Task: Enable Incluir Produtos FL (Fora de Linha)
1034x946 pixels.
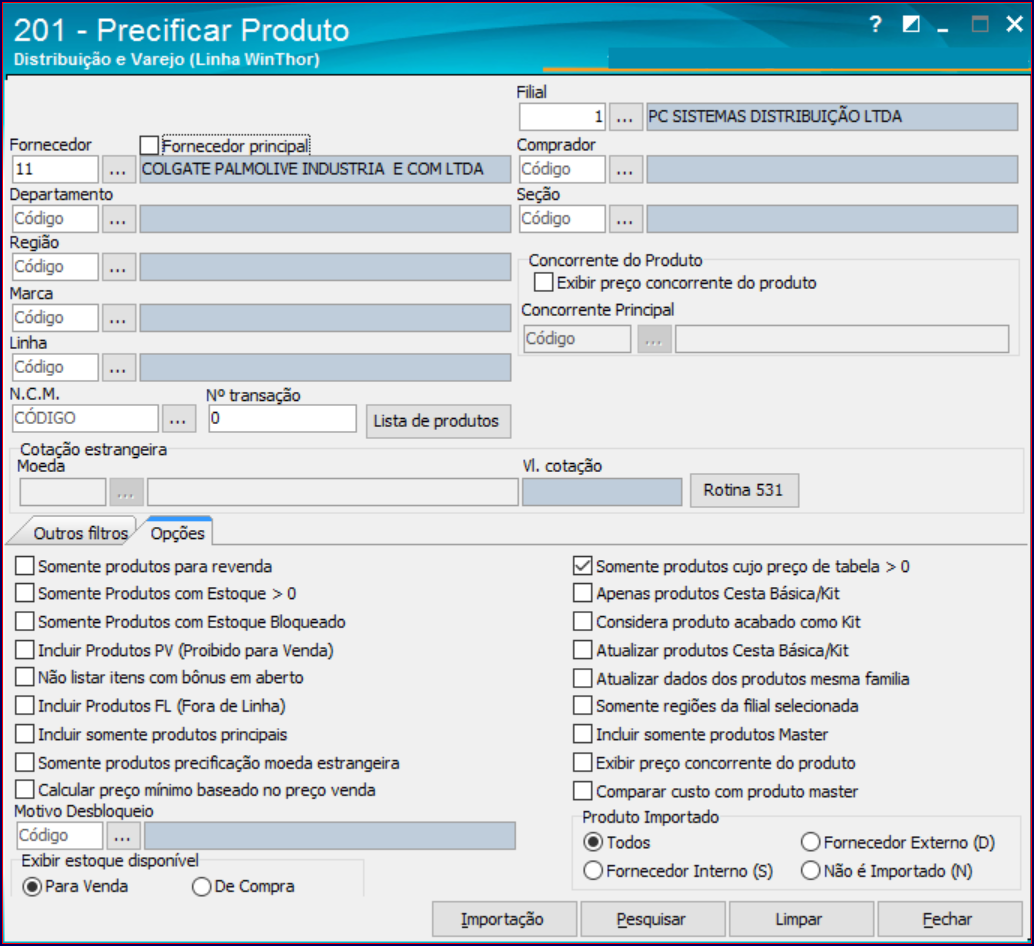Action: point(24,705)
